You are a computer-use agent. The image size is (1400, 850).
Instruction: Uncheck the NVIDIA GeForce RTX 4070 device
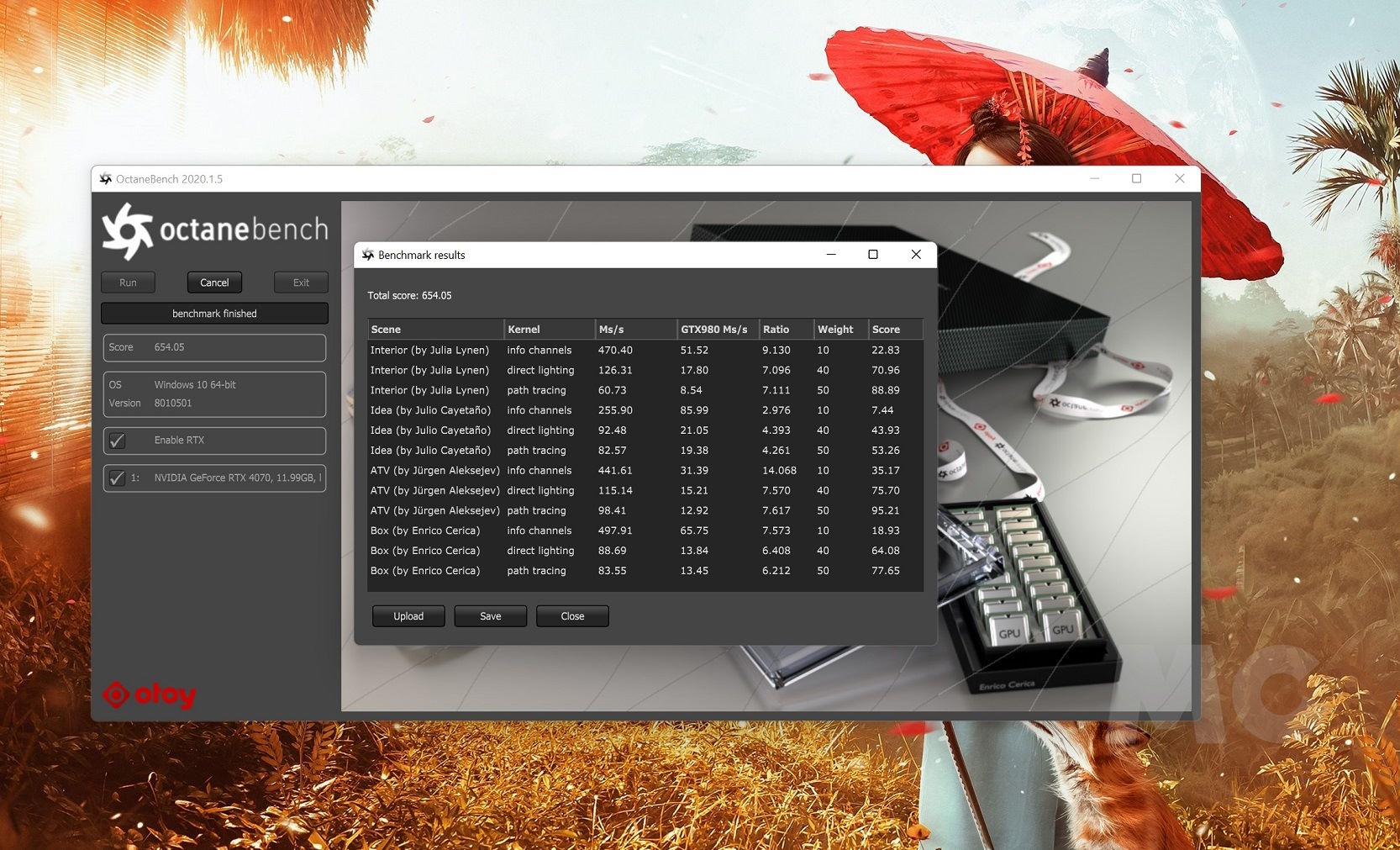(x=118, y=478)
